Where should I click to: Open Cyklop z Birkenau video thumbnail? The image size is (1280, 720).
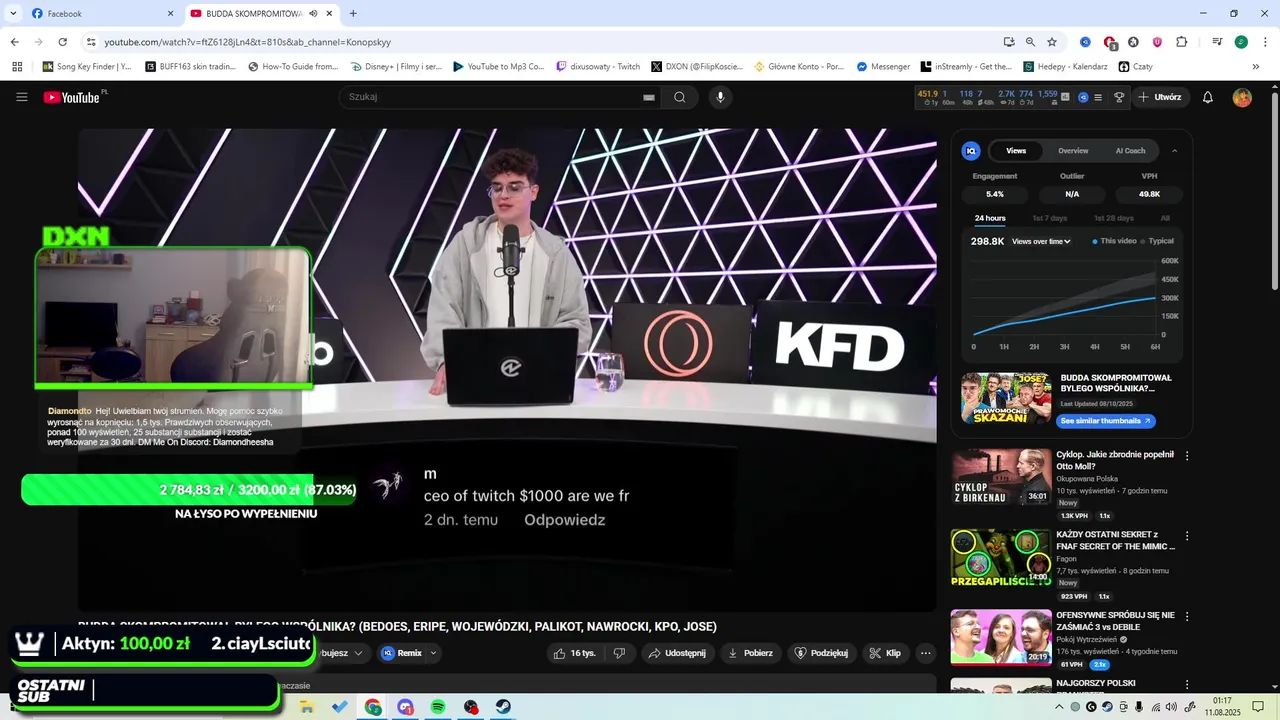[1000, 477]
